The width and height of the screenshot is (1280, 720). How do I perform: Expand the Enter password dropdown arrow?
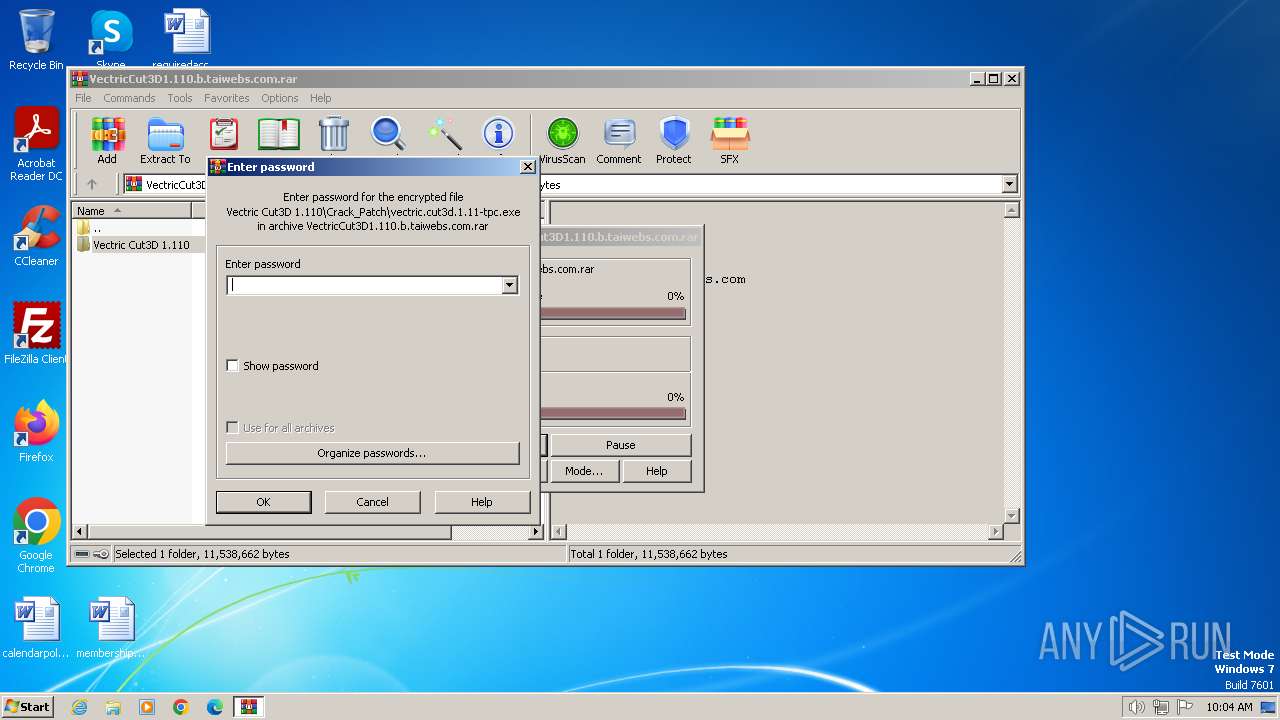(x=509, y=285)
